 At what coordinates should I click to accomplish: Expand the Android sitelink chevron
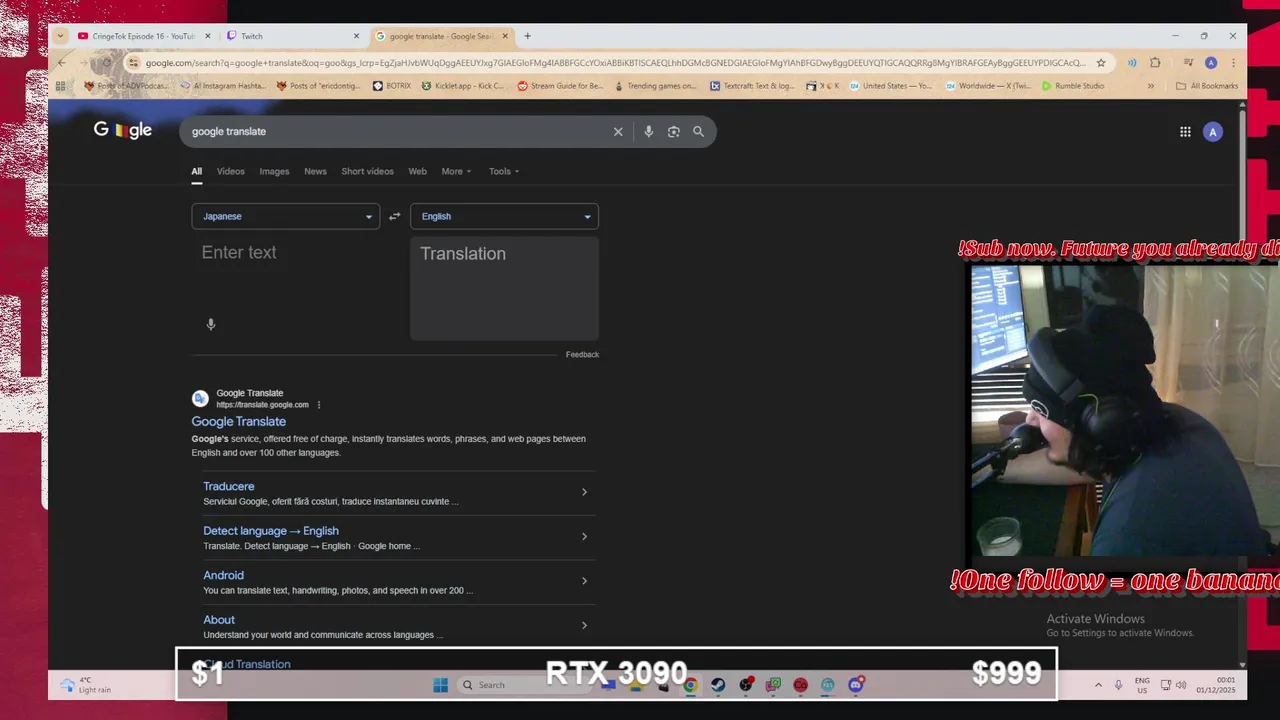coord(584,581)
